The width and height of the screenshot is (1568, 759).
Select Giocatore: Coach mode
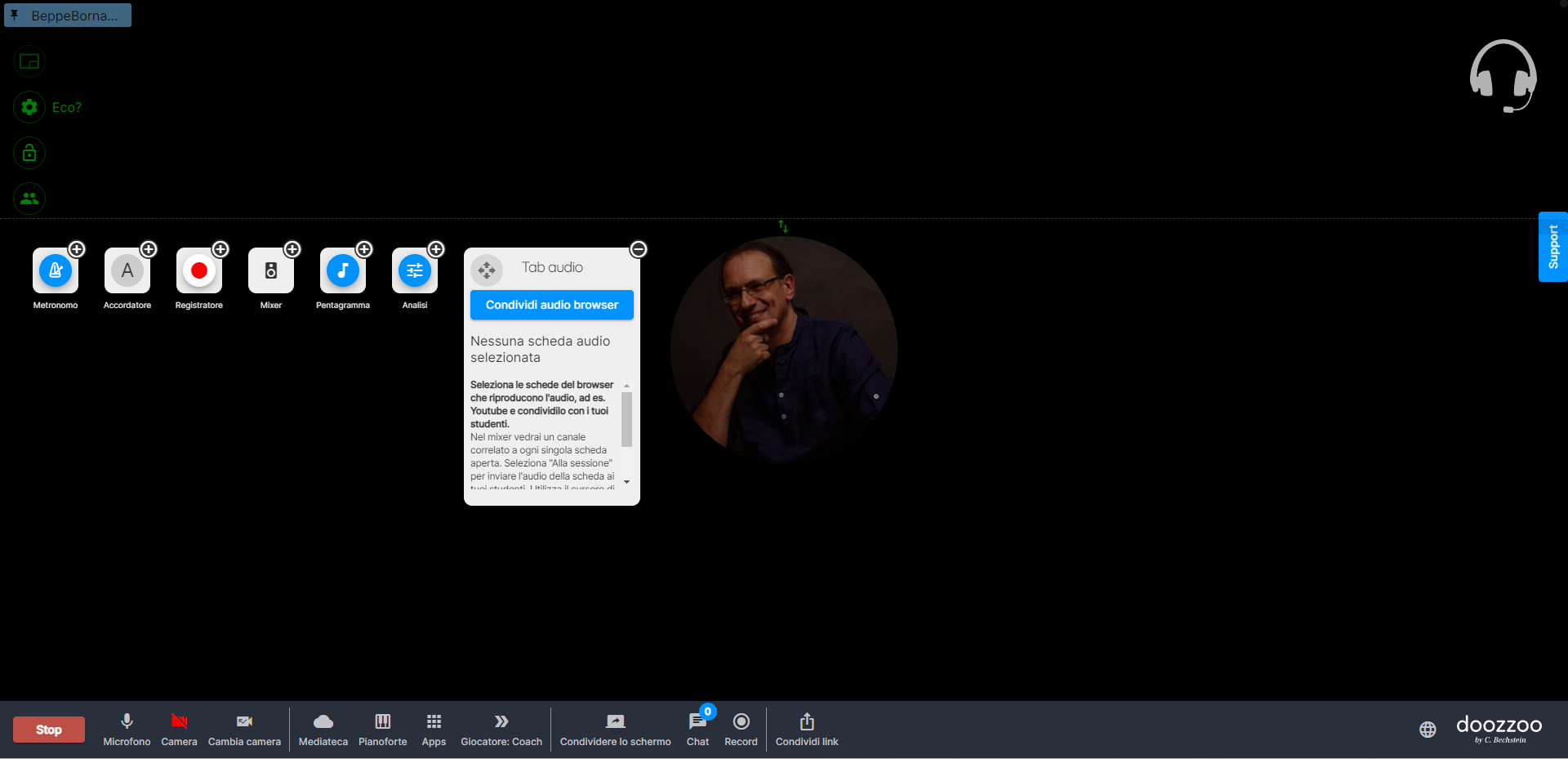pos(501,722)
